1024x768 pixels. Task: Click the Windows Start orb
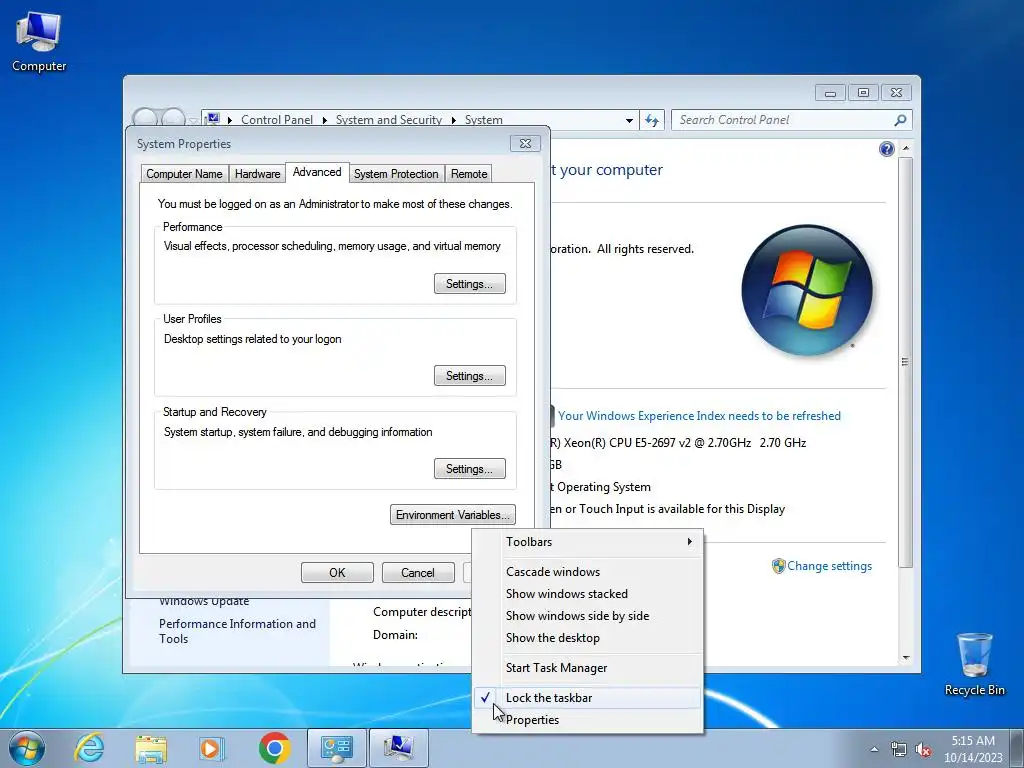click(x=26, y=748)
